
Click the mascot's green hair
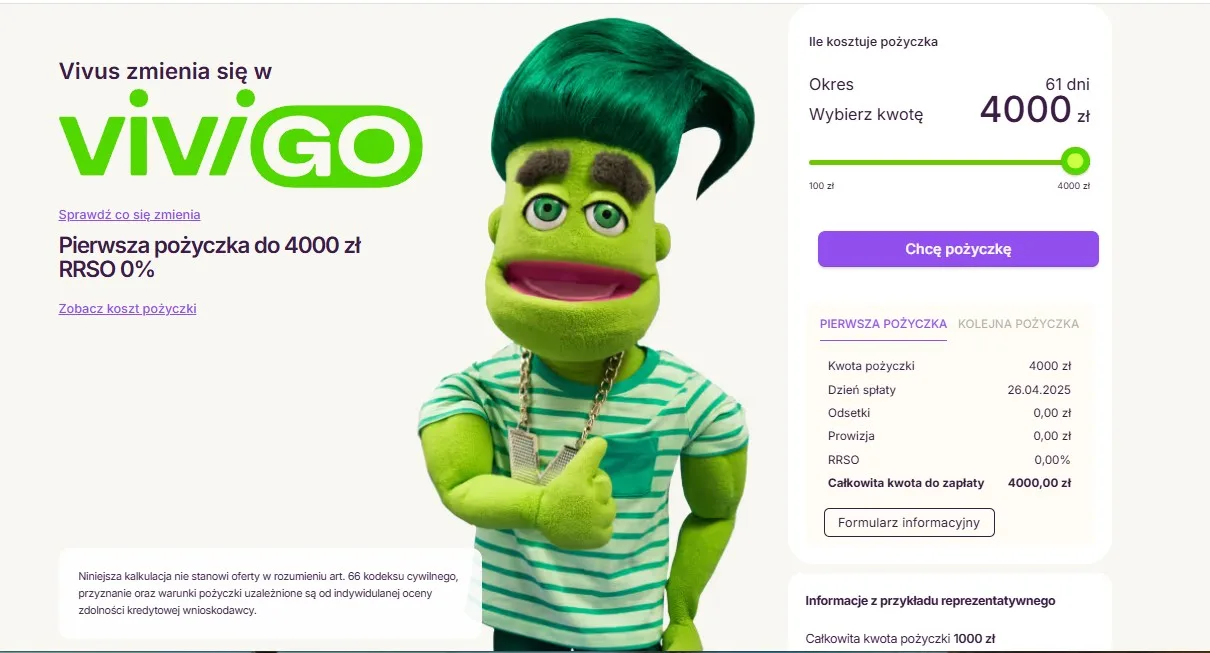tap(622, 98)
